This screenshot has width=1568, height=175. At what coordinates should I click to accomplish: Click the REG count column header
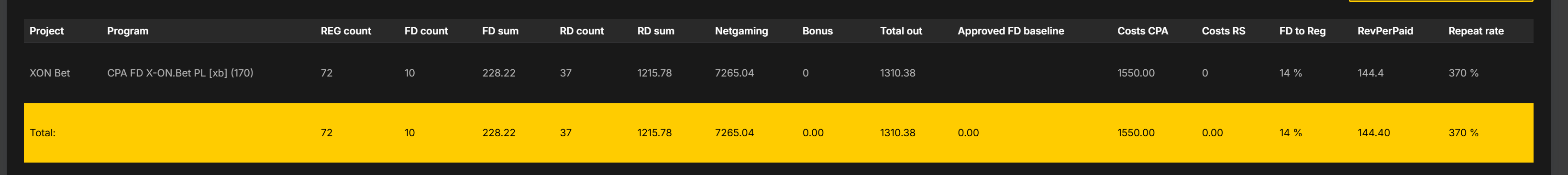(346, 31)
